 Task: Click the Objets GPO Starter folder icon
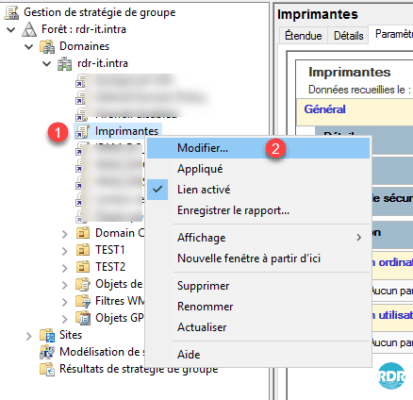pyautogui.click(x=82, y=318)
